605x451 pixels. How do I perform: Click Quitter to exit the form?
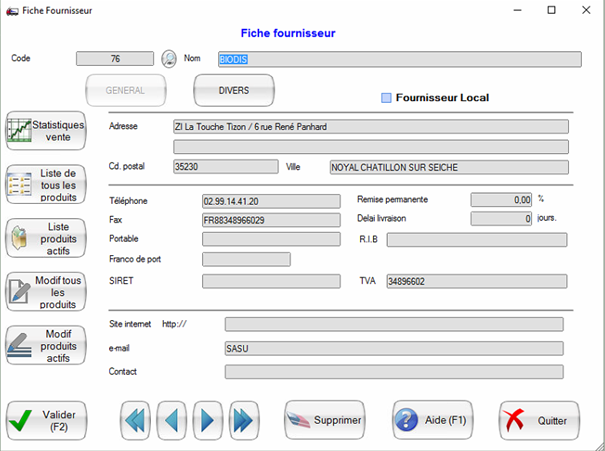[539, 420]
